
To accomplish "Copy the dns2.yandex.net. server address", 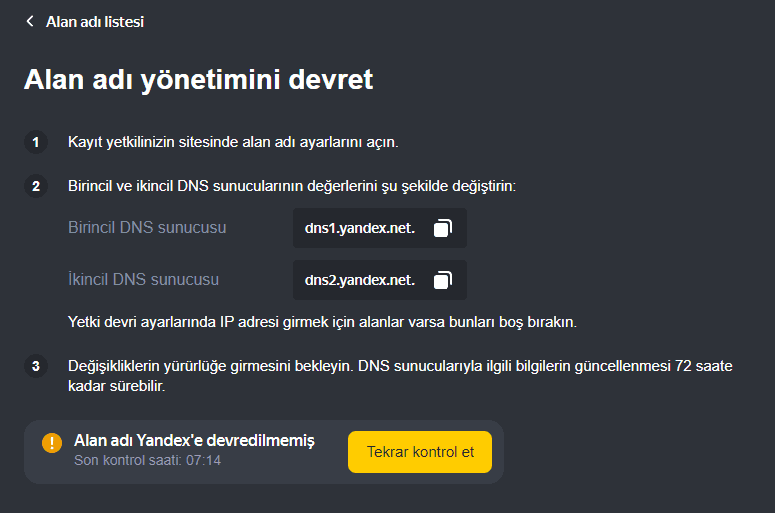I will (443, 280).
